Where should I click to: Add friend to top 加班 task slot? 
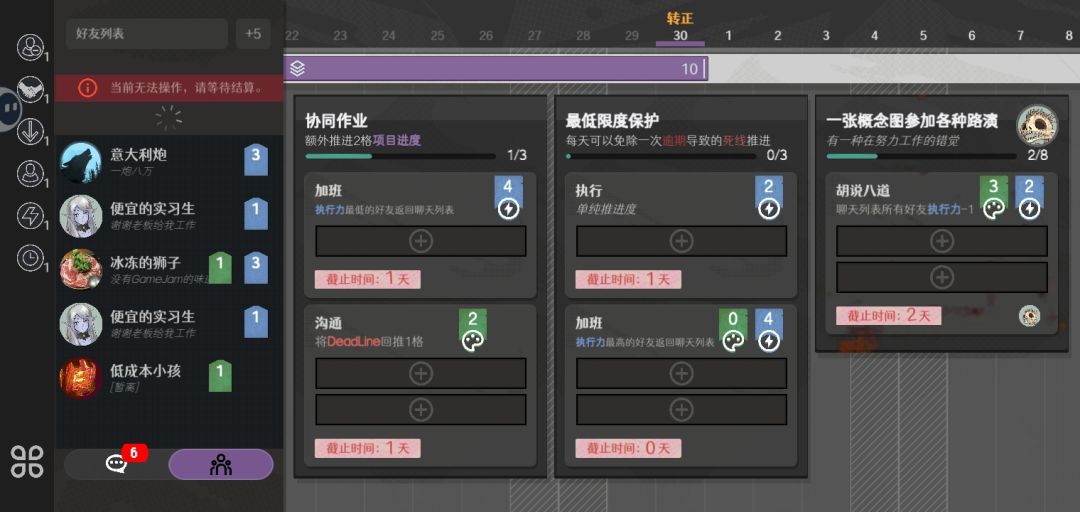coord(420,241)
